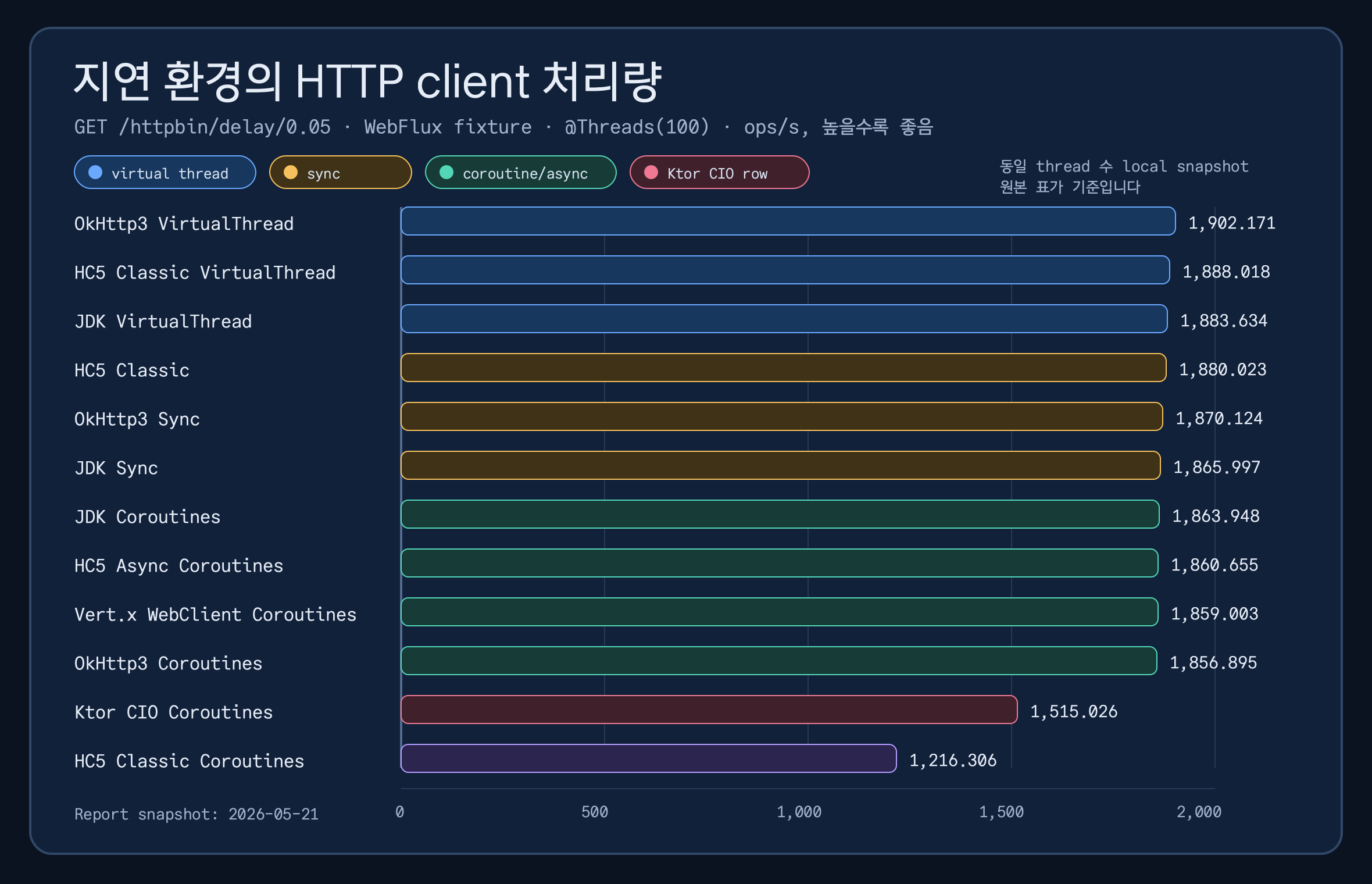1372x884 pixels.
Task: Click the value 1,856.895
Action: click(1213, 663)
